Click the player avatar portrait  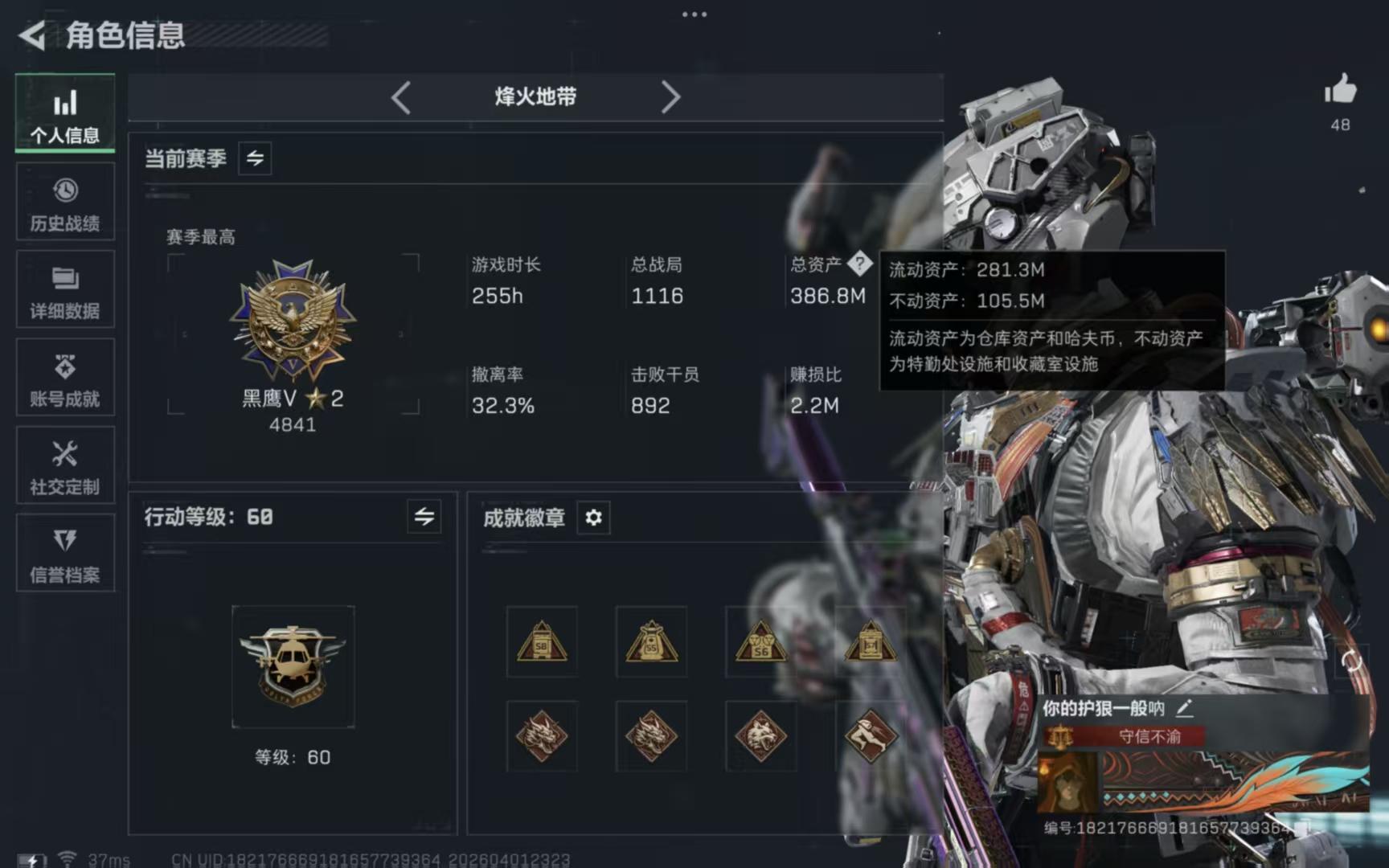[x=1068, y=782]
